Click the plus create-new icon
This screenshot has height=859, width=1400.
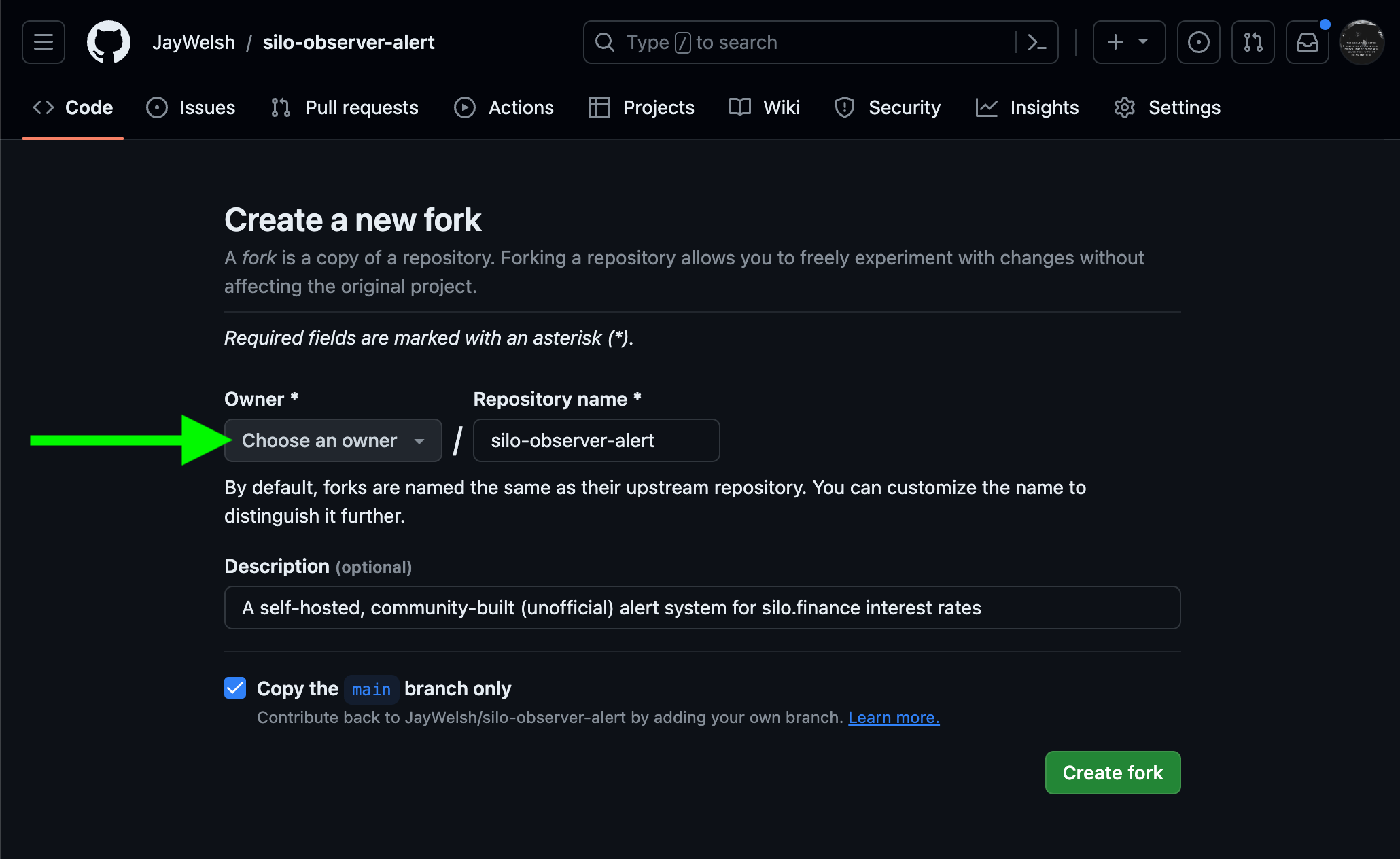[1115, 42]
